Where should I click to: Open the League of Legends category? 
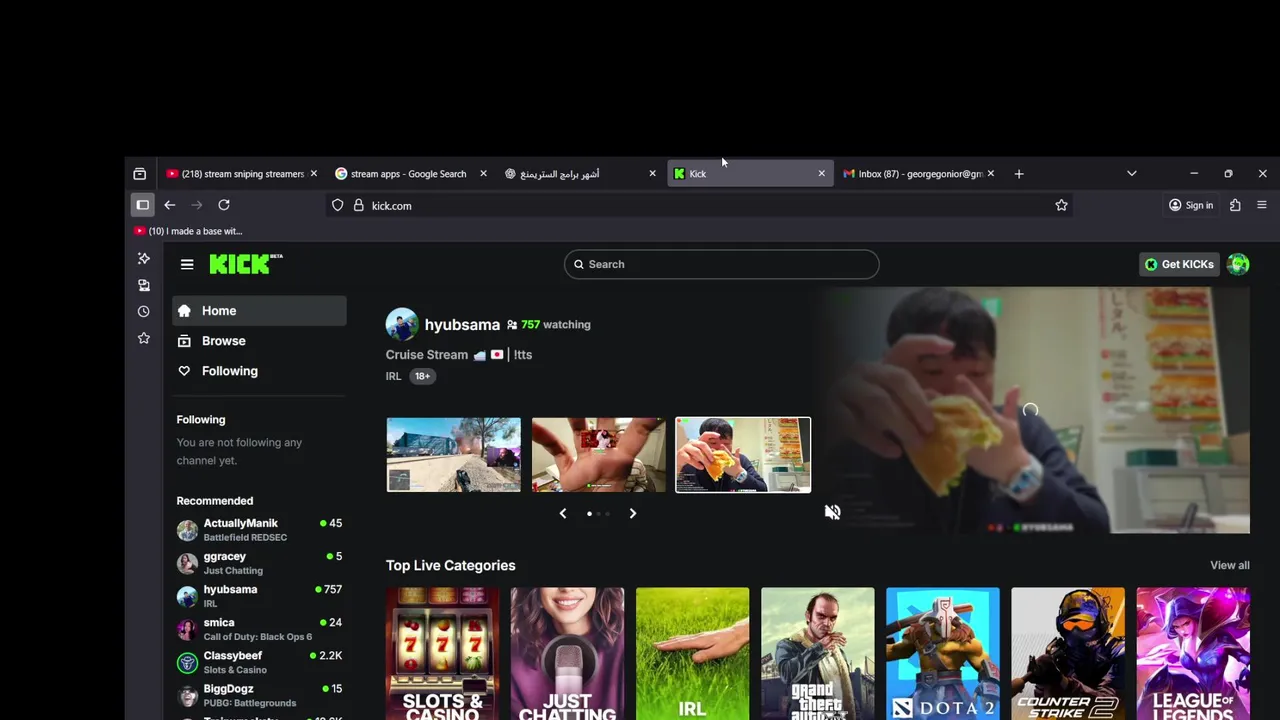coord(1192,654)
